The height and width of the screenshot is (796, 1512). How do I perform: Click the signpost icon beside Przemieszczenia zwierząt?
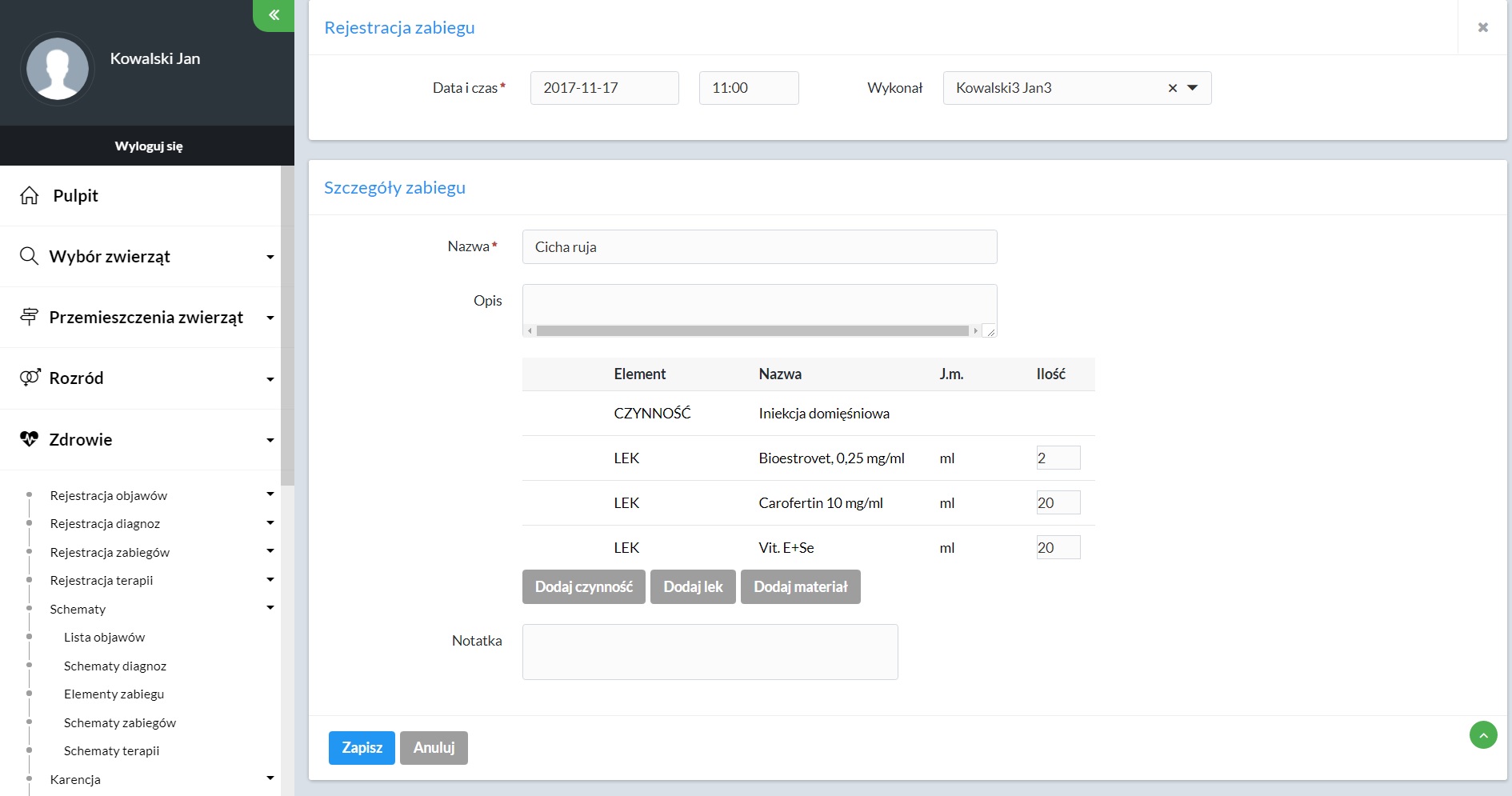coord(29,317)
